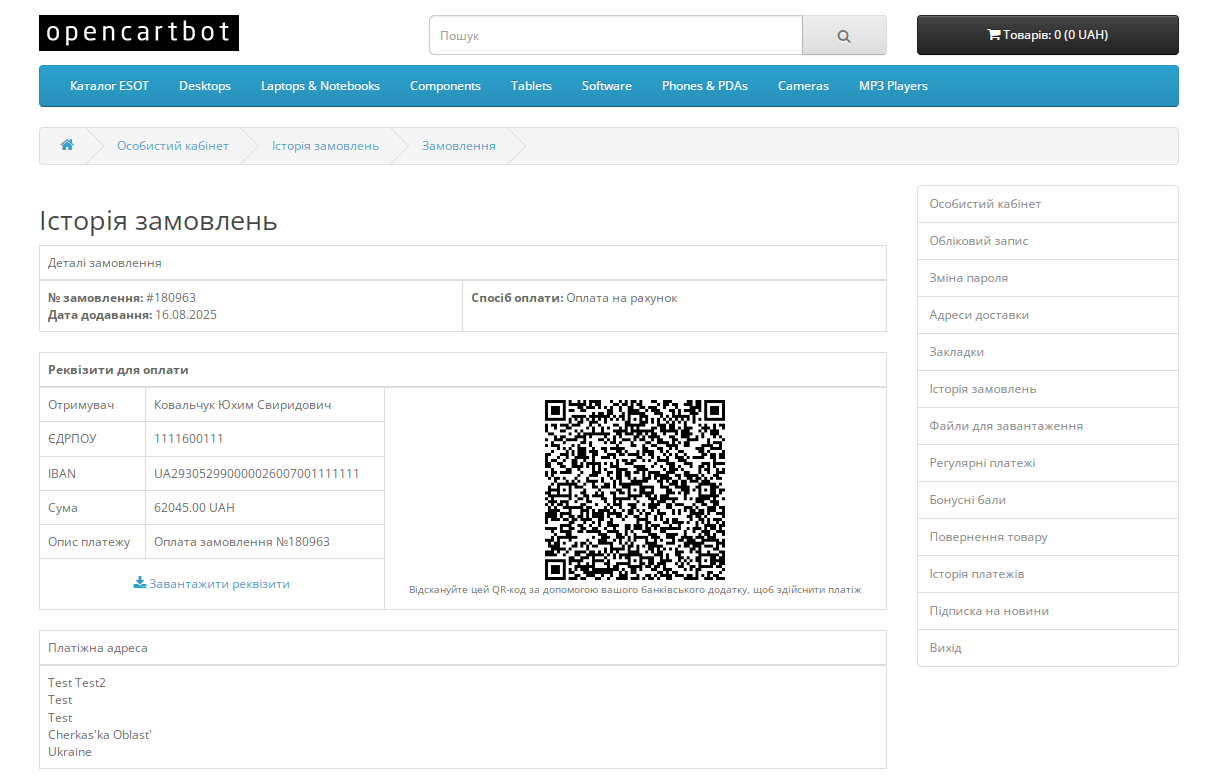Open the Components menu item

click(x=445, y=86)
